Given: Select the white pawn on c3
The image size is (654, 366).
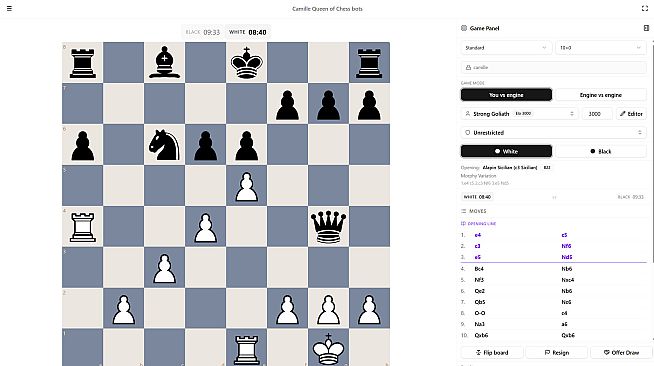Looking at the screenshot, I should 164,268.
